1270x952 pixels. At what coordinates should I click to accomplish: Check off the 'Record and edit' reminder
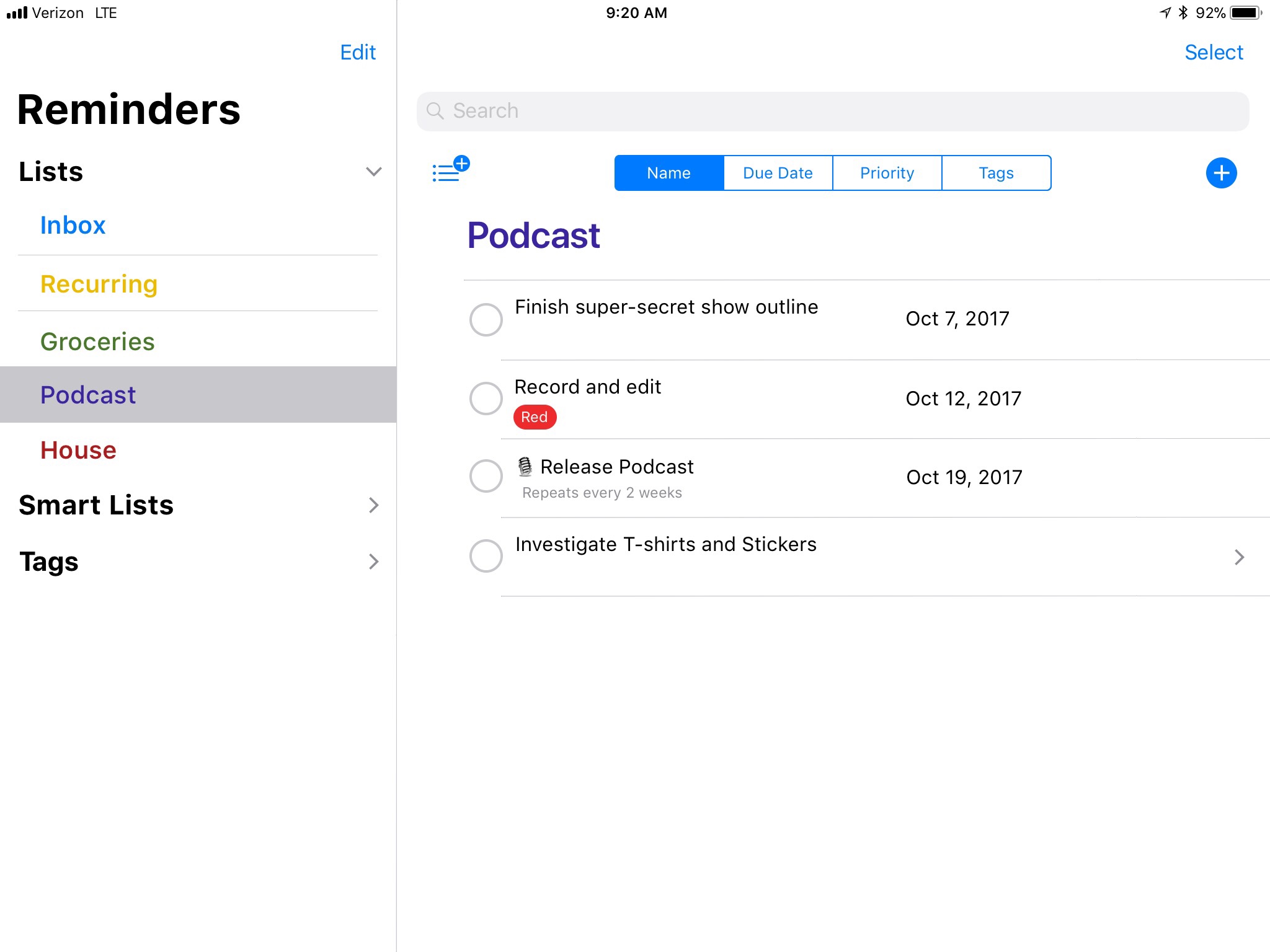486,399
